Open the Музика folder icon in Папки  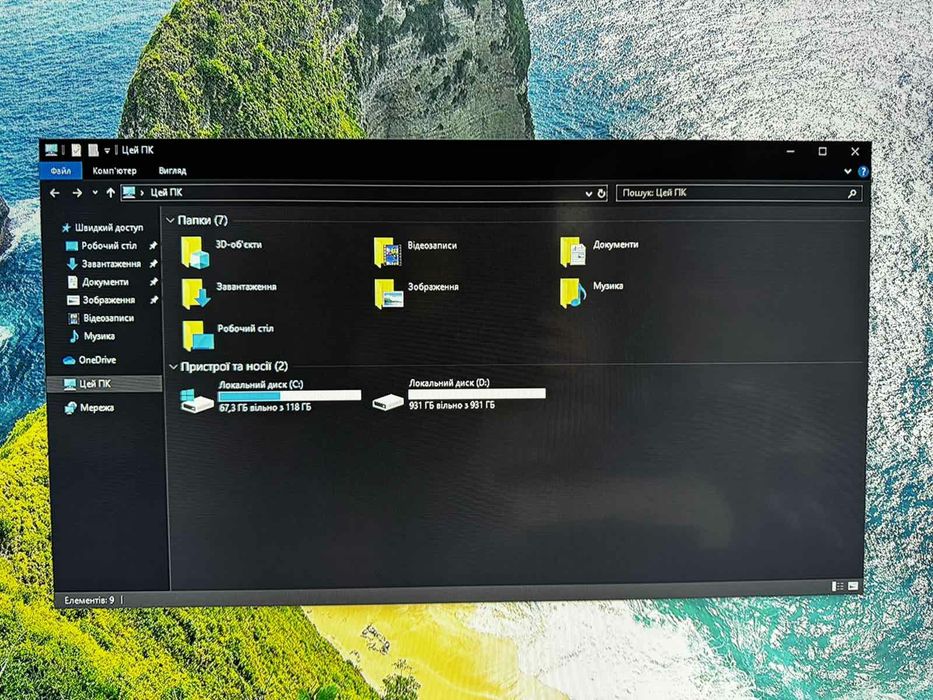[573, 293]
